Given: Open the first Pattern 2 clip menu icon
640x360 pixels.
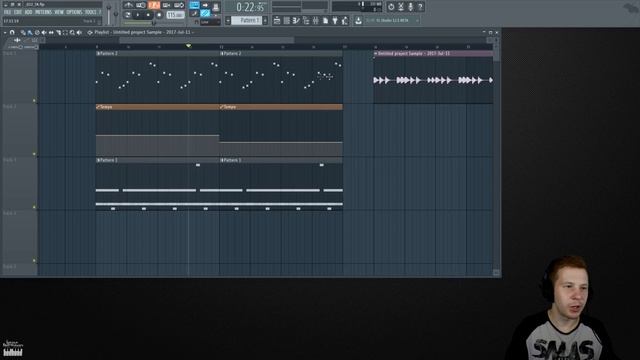Looking at the screenshot, I should [x=98, y=53].
